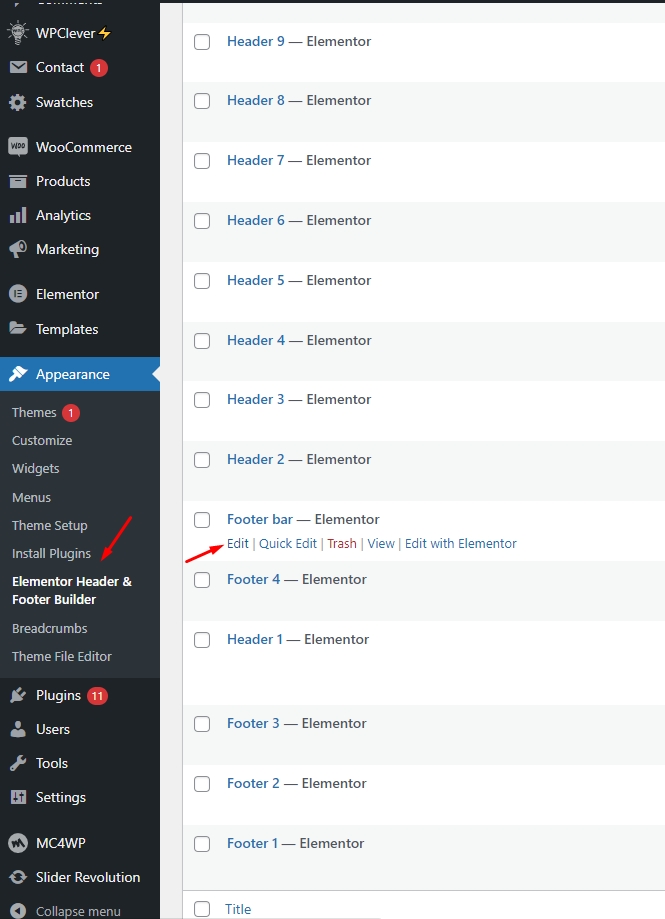Open the Themes submenu item
The width and height of the screenshot is (665, 919).
34,412
